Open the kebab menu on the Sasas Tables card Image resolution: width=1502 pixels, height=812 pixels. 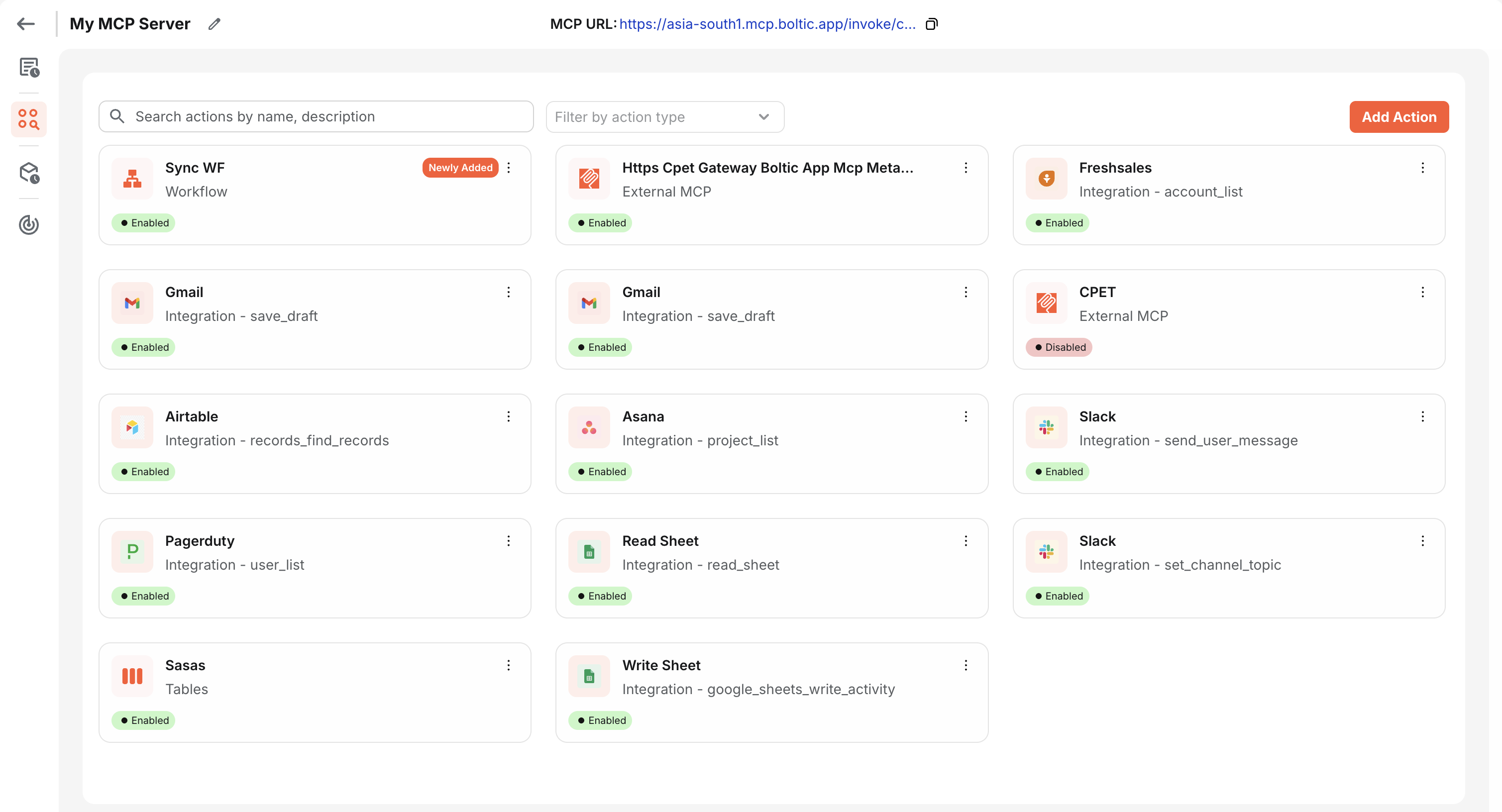pos(509,665)
